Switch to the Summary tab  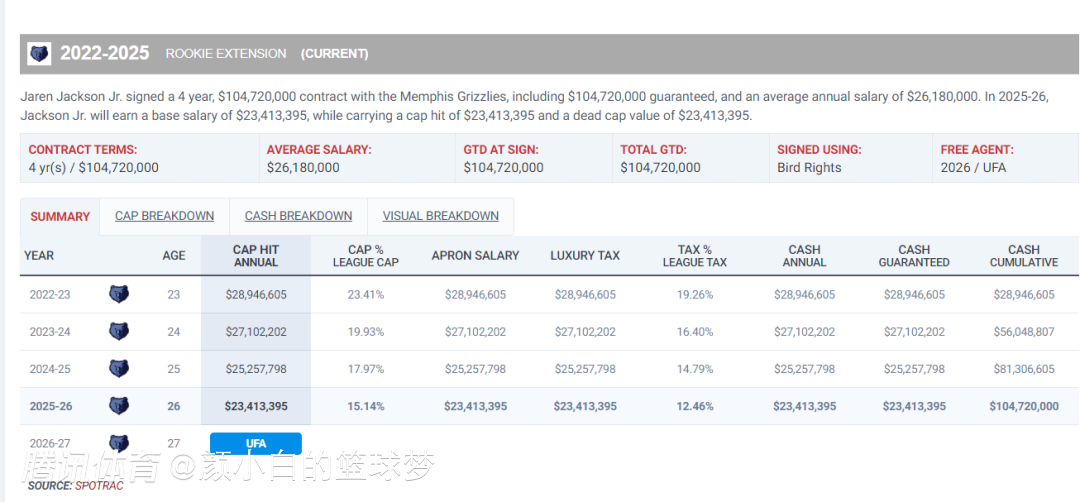[60, 216]
